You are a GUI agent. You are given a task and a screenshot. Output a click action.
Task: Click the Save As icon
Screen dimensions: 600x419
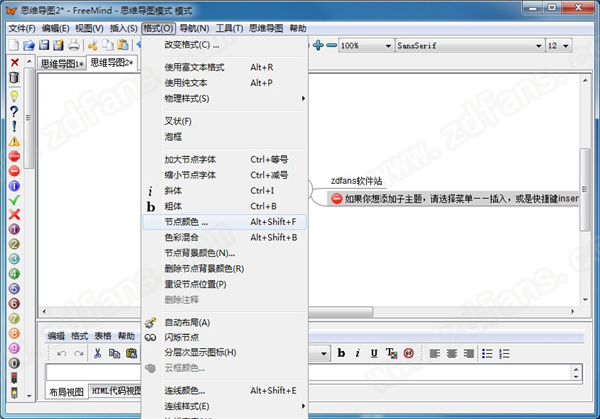coord(58,45)
